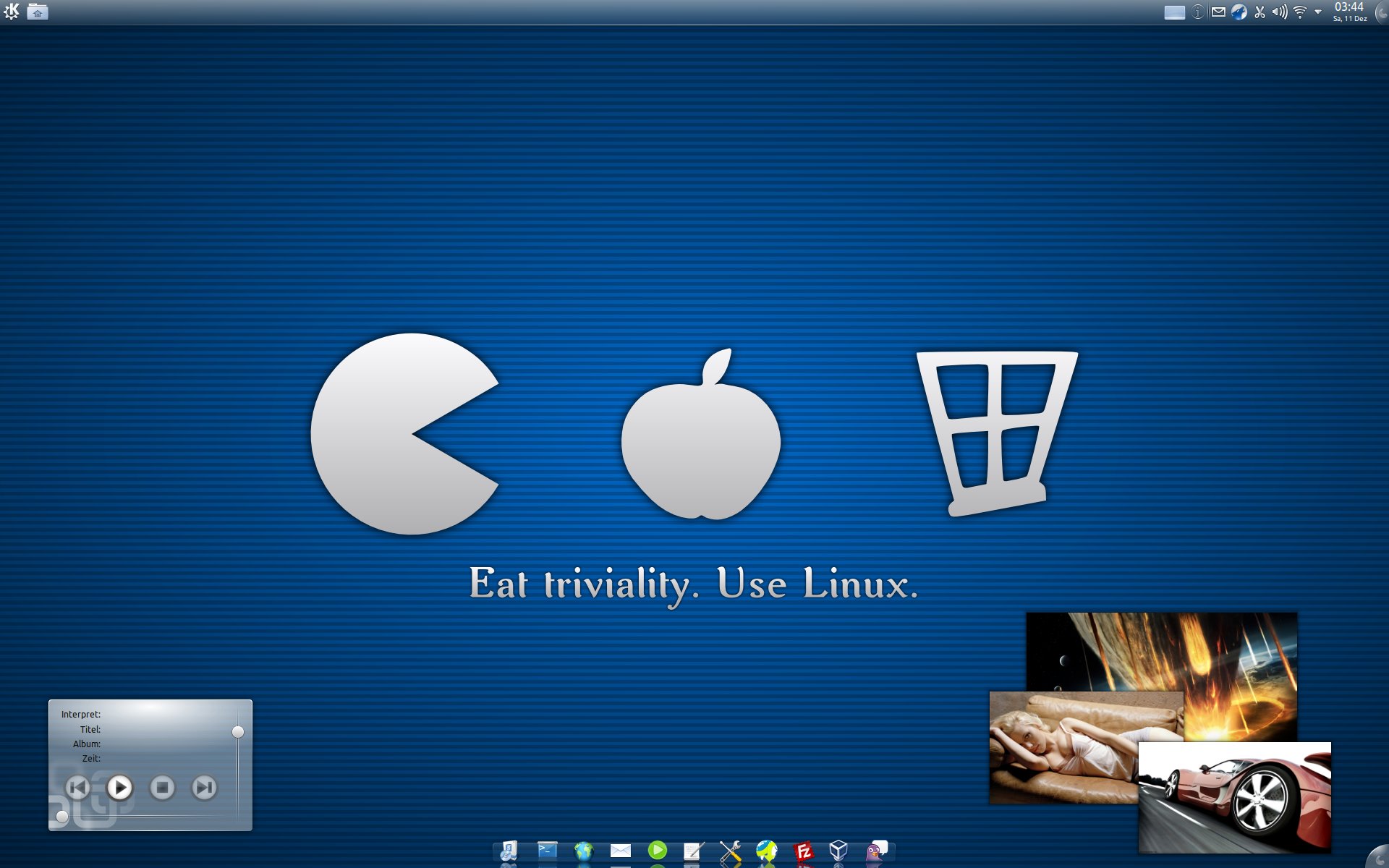Open the globe web browser dock icon
The width and height of the screenshot is (1389, 868).
[x=584, y=851]
